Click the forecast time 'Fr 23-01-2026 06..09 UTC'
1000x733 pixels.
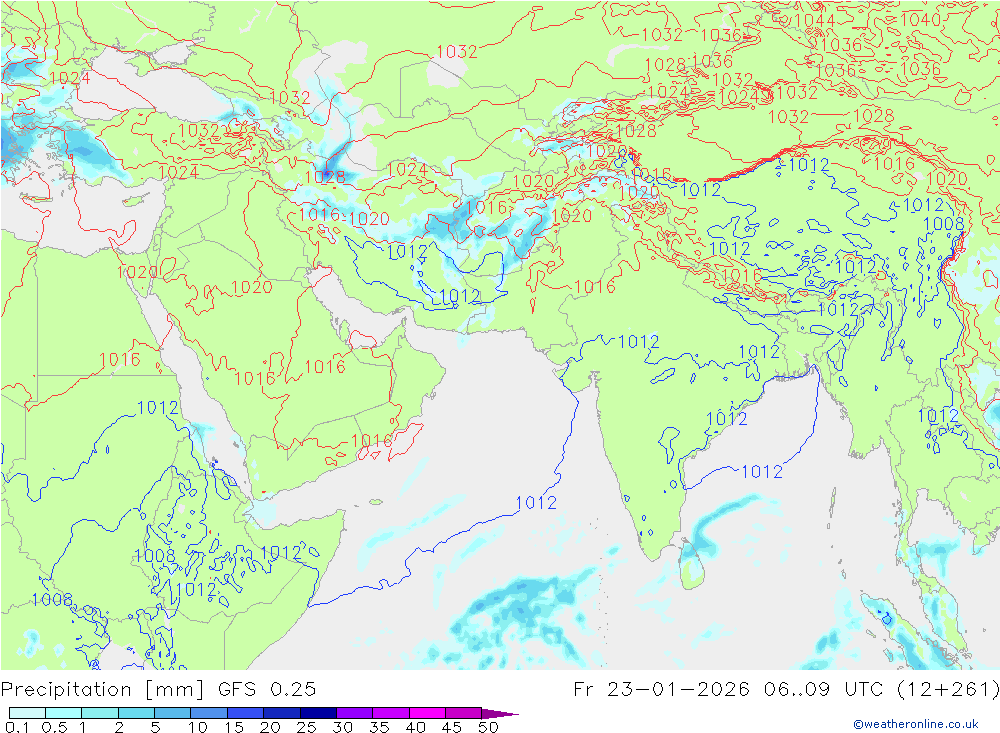[728, 690]
